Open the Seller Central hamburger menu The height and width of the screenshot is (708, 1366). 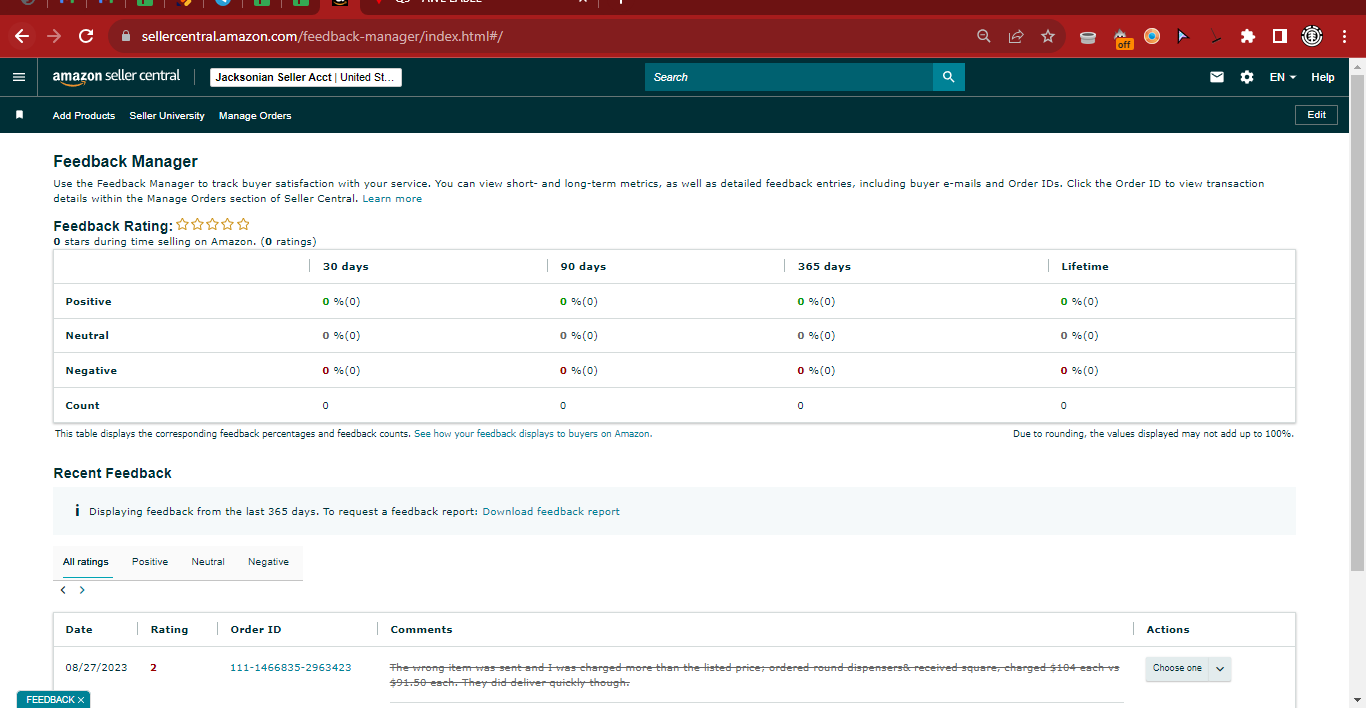pos(19,77)
